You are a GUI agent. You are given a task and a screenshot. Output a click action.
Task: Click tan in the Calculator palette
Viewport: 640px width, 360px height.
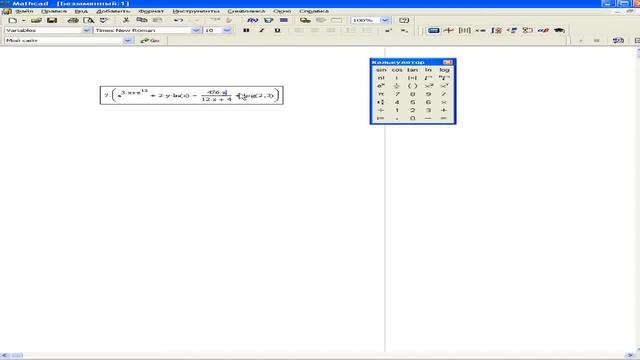click(412, 70)
